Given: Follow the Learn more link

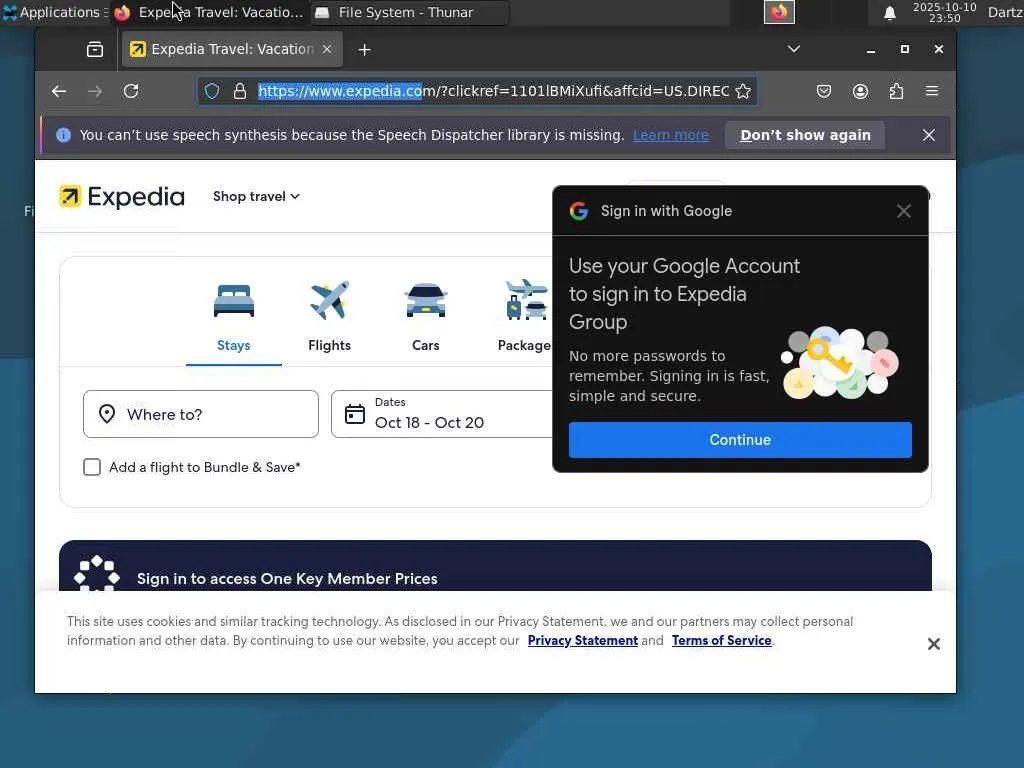Looking at the screenshot, I should click(671, 135).
